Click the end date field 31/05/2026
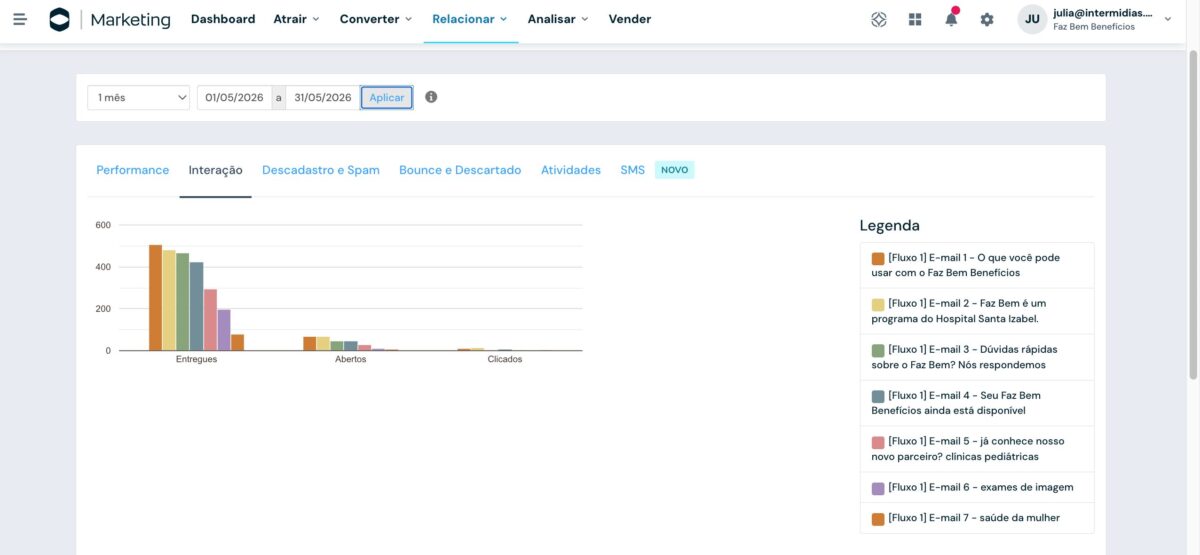Screen dimensions: 1200x555 pos(322,97)
